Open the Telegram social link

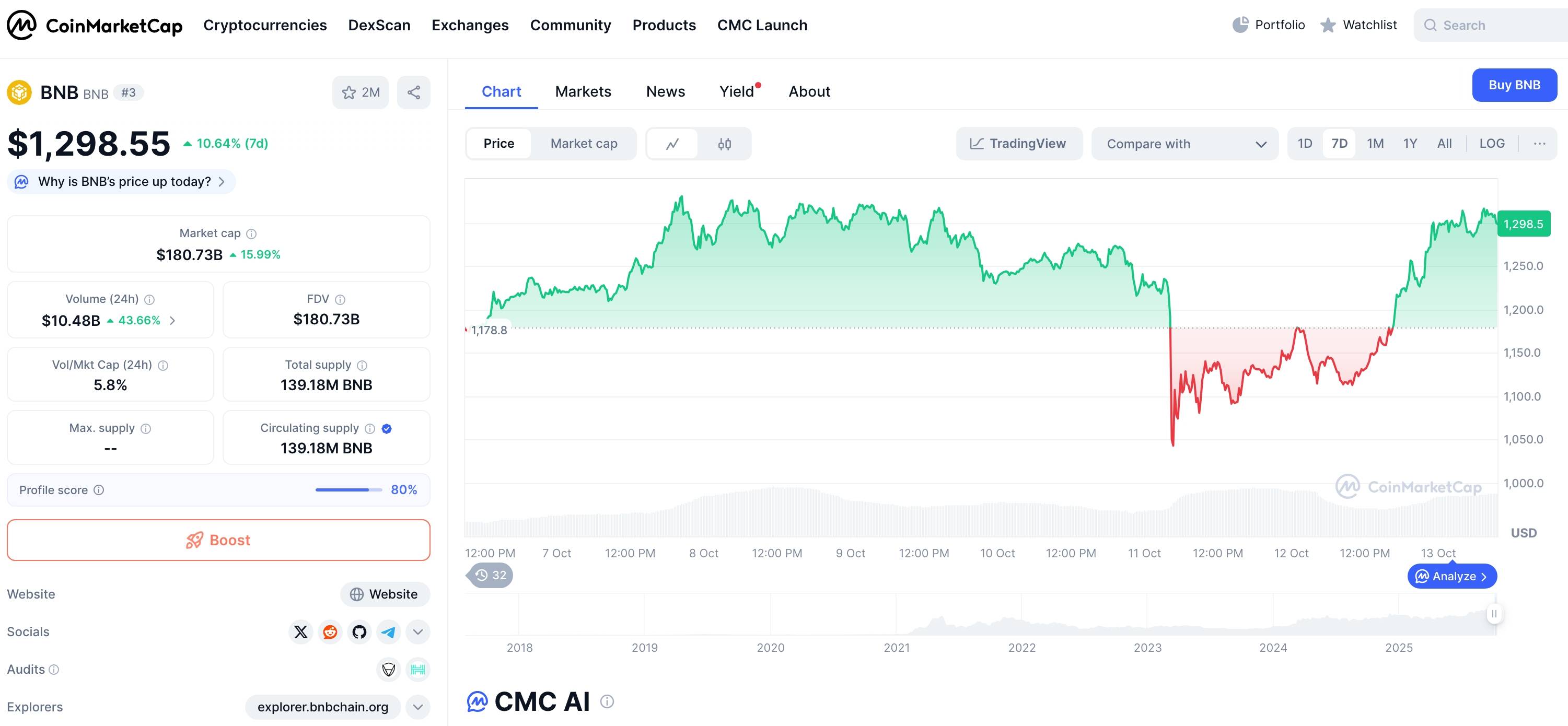(x=388, y=631)
